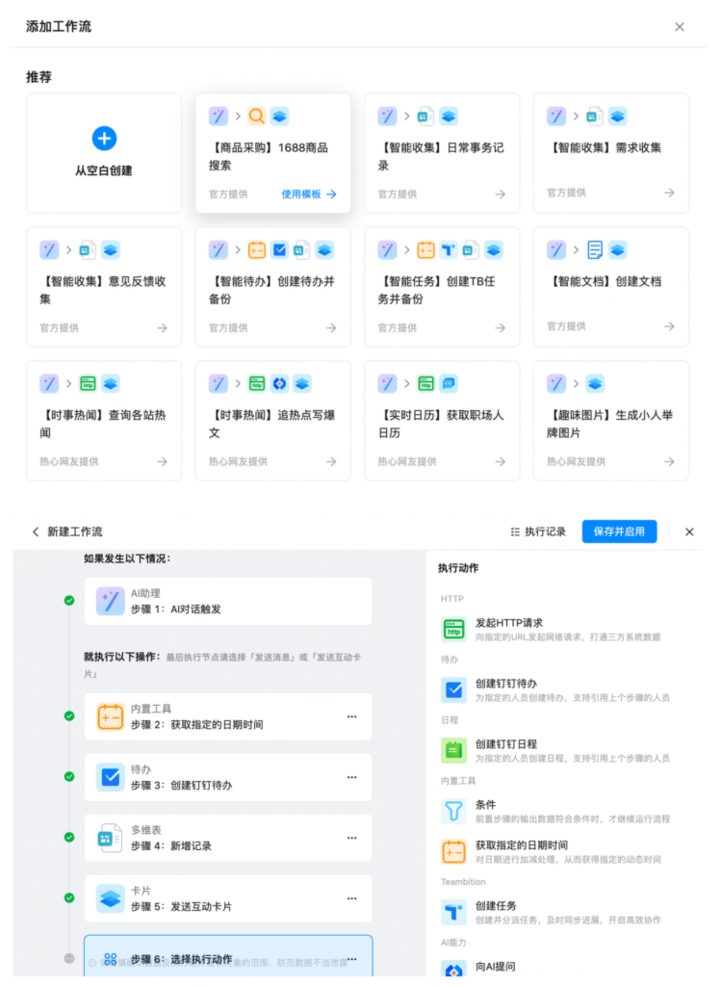
Task: Click the 多维表 icon in step 4
Action: (x=110, y=838)
